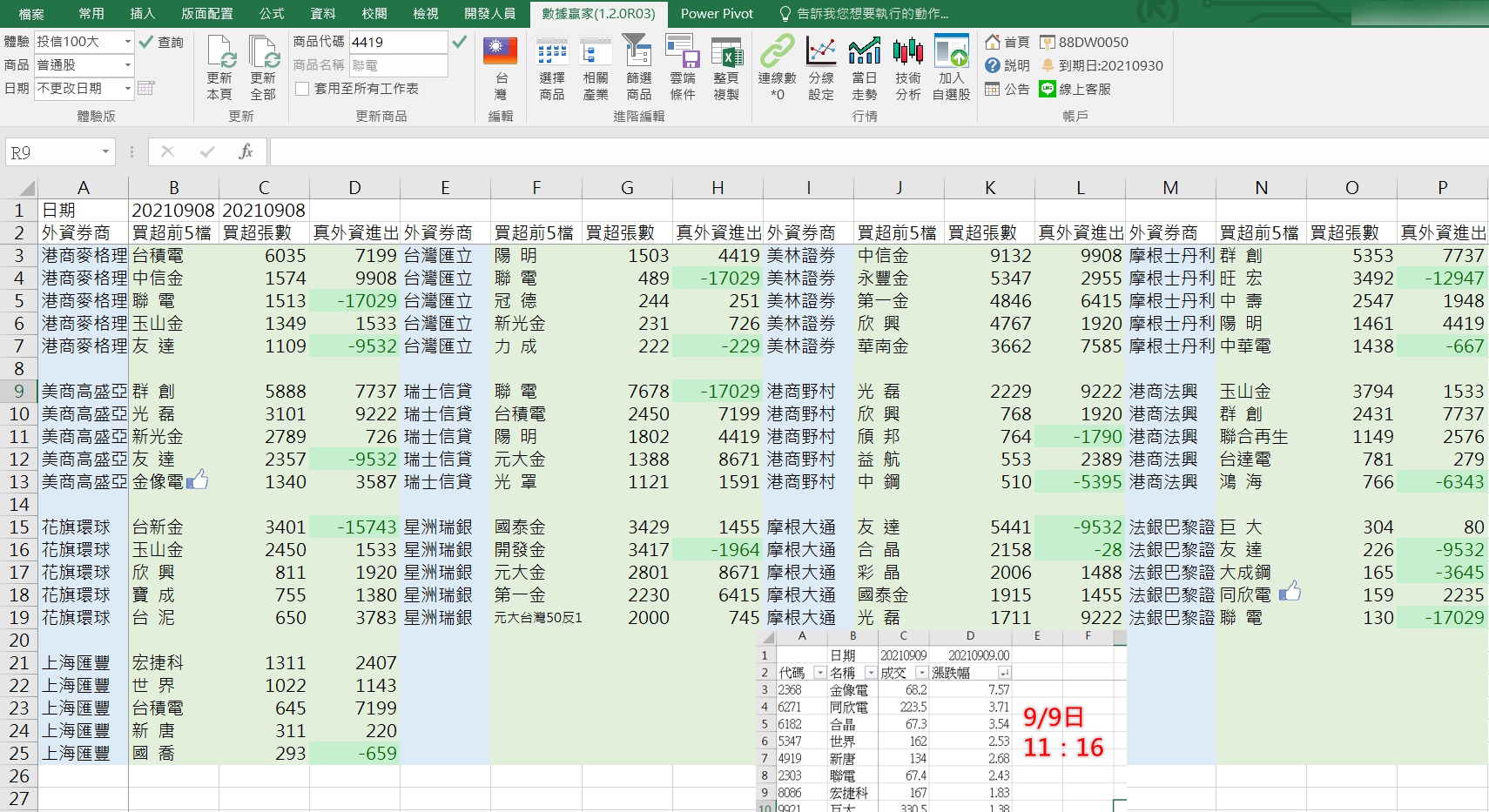
Task: Open the 檔案 file tab
Action: [x=31, y=14]
